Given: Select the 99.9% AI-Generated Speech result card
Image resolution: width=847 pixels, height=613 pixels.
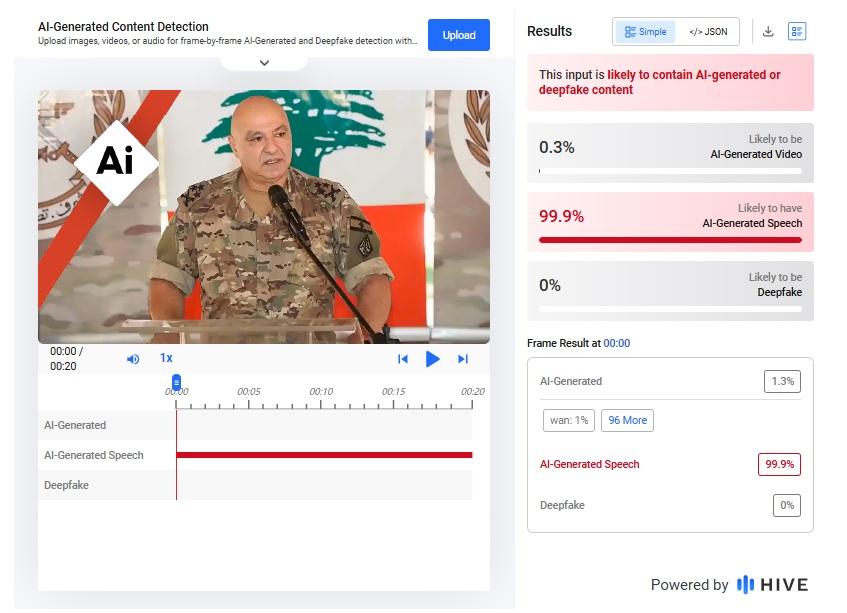Looking at the screenshot, I should pyautogui.click(x=670, y=222).
